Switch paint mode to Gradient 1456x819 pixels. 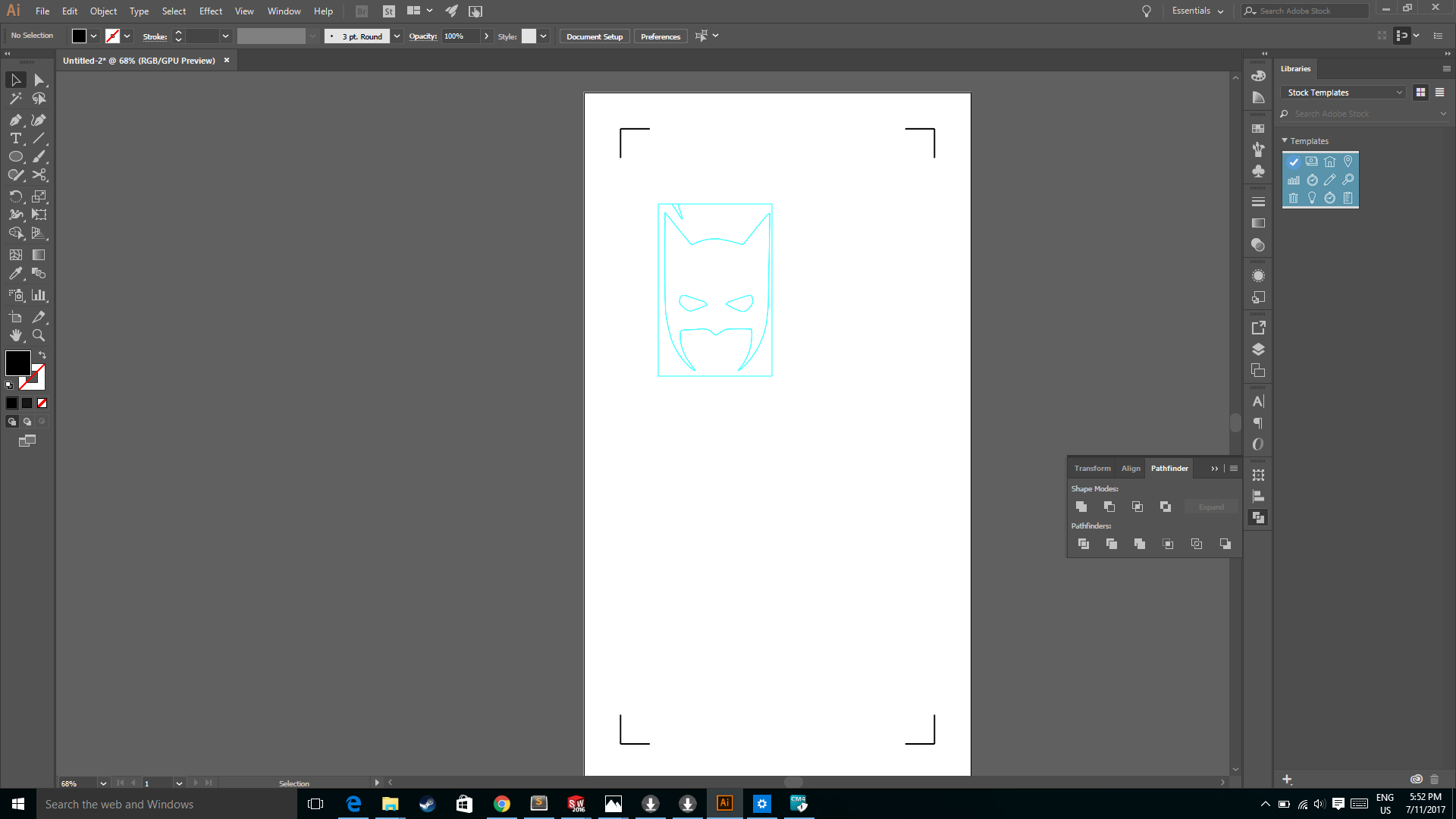27,403
